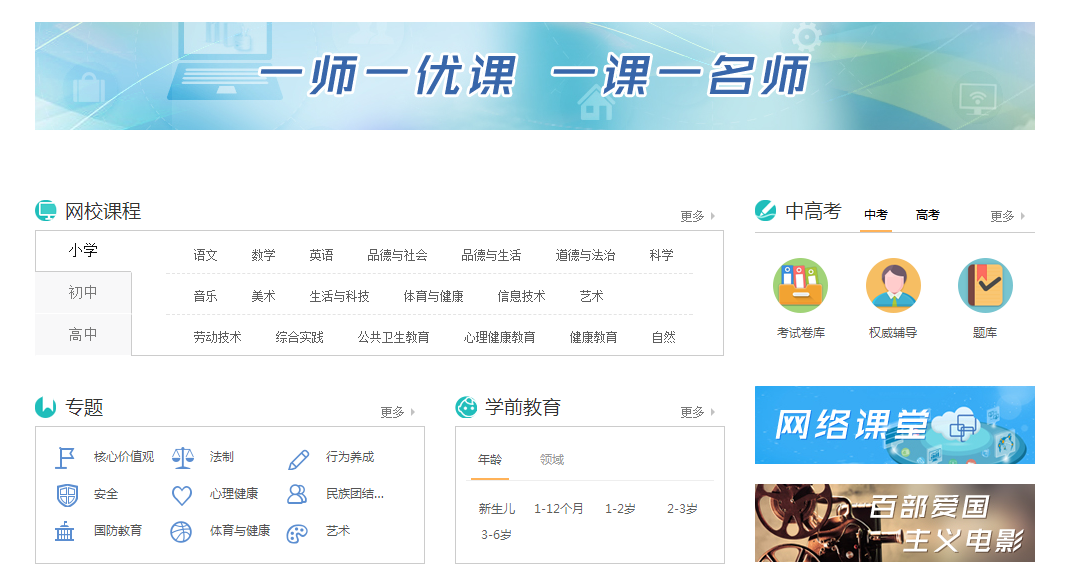Switch to the 小学 tab
1068x564 pixels.
(83, 251)
